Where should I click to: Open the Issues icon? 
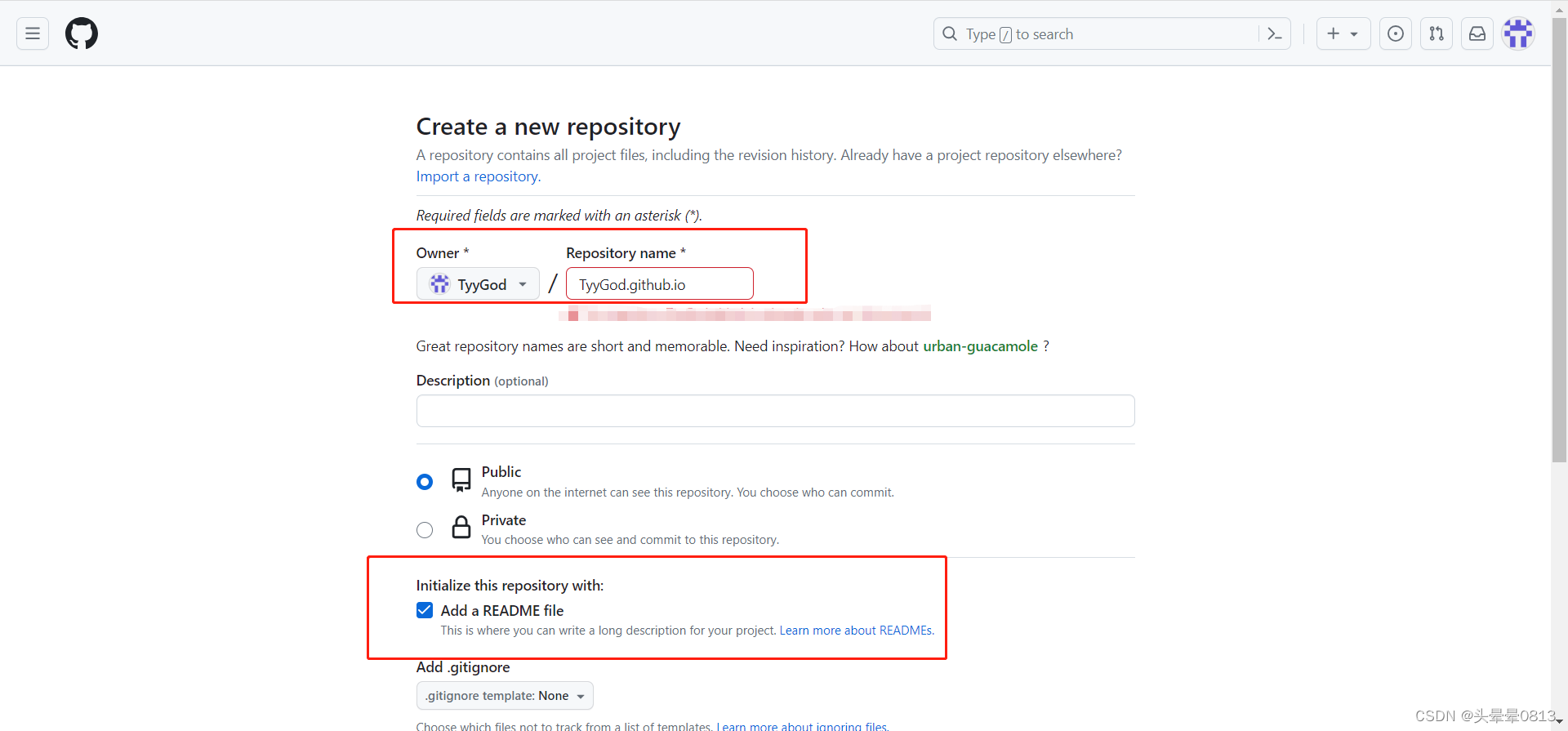coord(1396,33)
